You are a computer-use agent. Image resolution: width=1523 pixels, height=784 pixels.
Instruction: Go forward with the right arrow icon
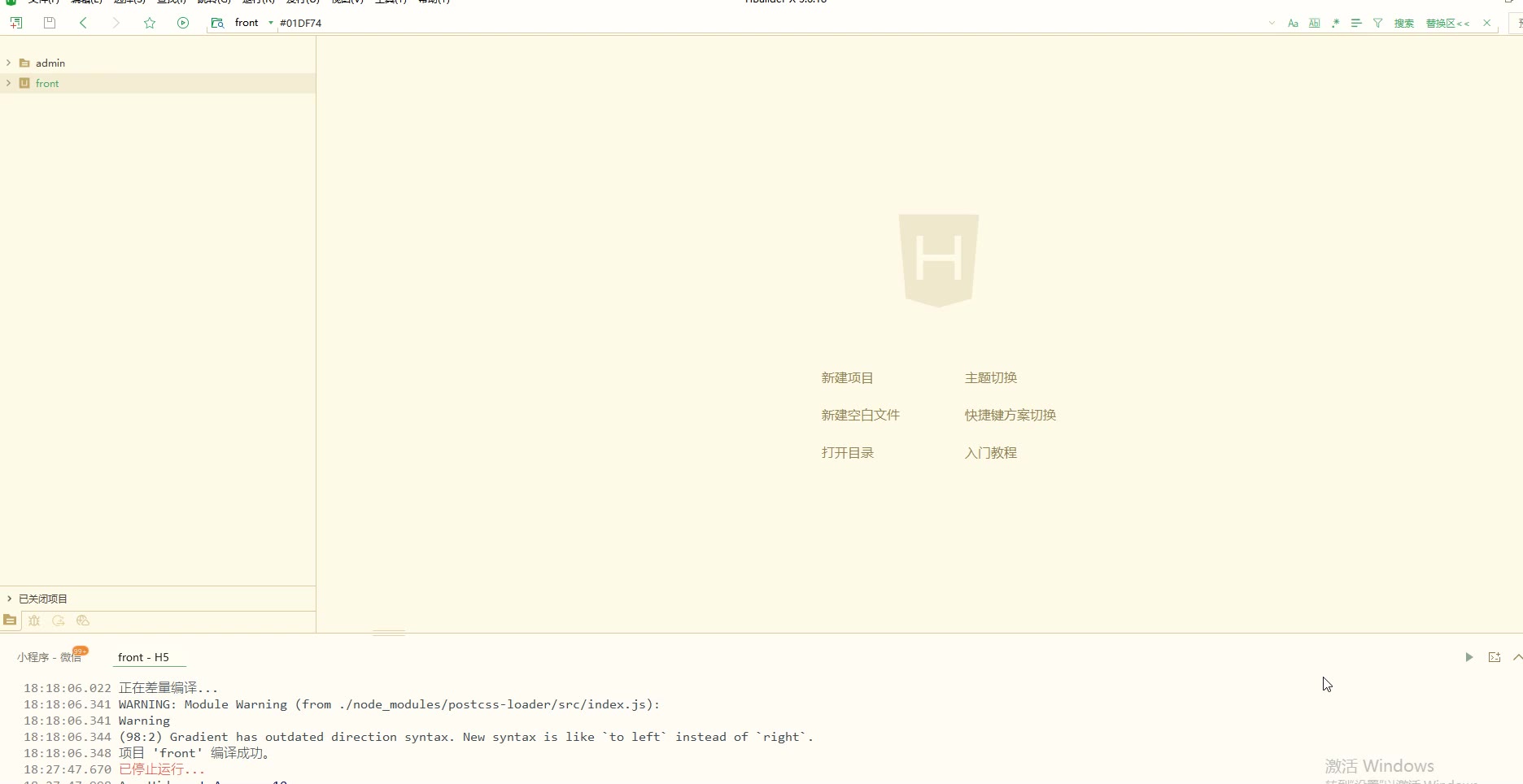(116, 23)
